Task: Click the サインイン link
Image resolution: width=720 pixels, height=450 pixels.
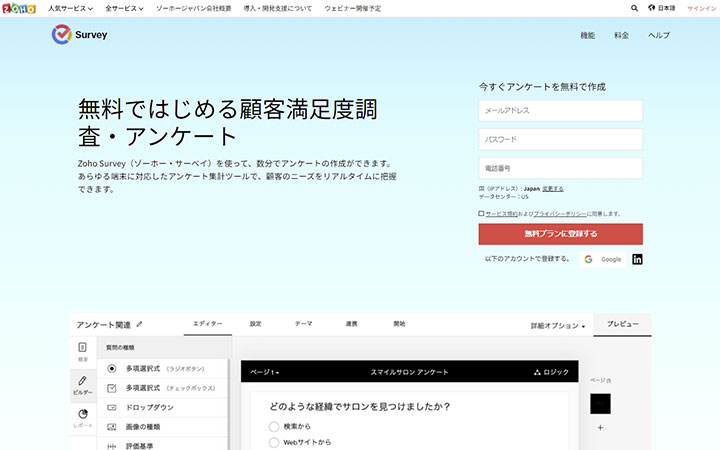Action: coord(701,8)
